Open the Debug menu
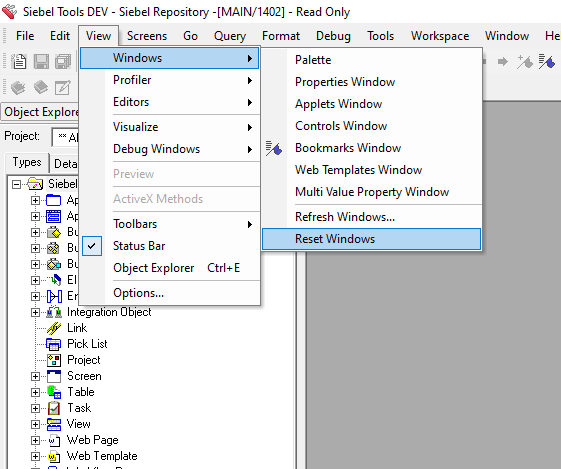Screen dimensions: 561x469 coord(333,36)
